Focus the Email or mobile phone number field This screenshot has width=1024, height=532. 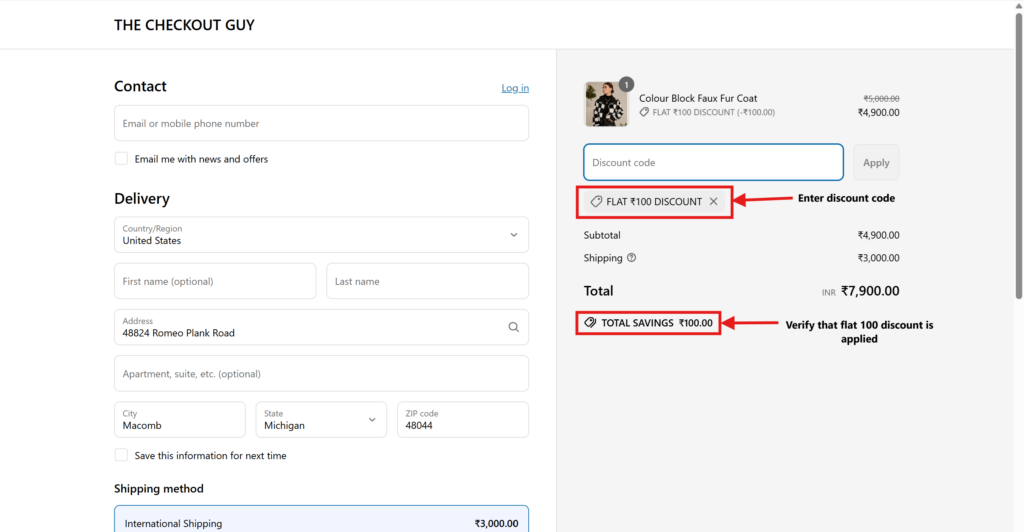[x=321, y=124]
